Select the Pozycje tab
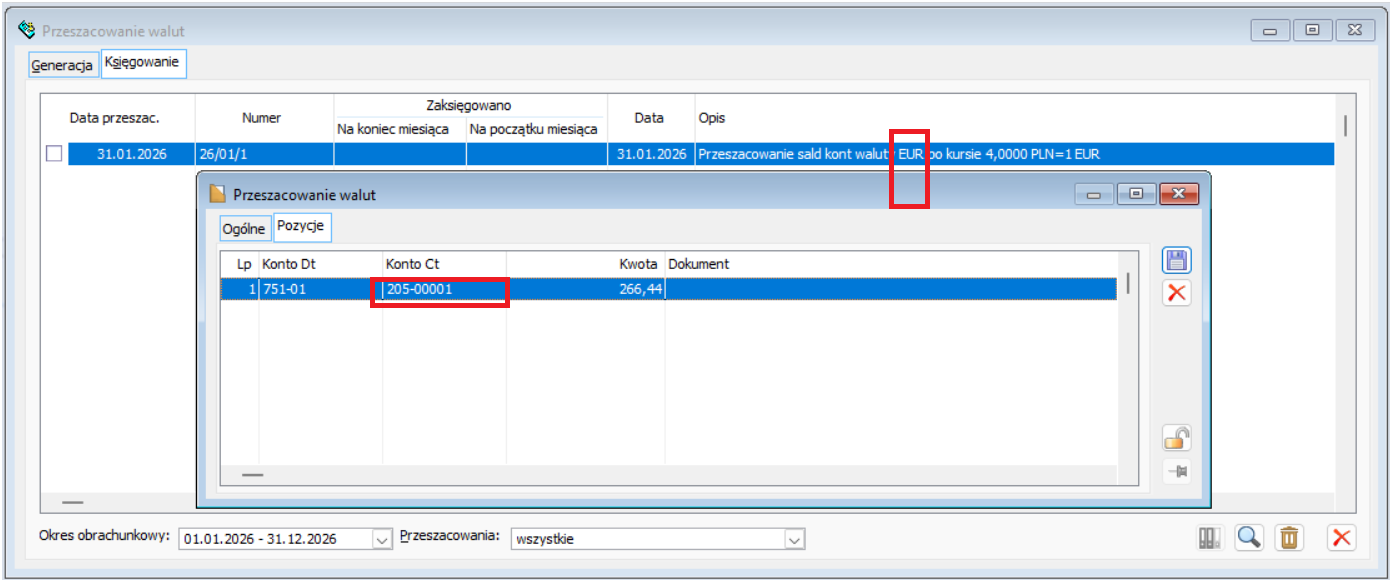Screen dimensions: 1393x582 click(303, 226)
